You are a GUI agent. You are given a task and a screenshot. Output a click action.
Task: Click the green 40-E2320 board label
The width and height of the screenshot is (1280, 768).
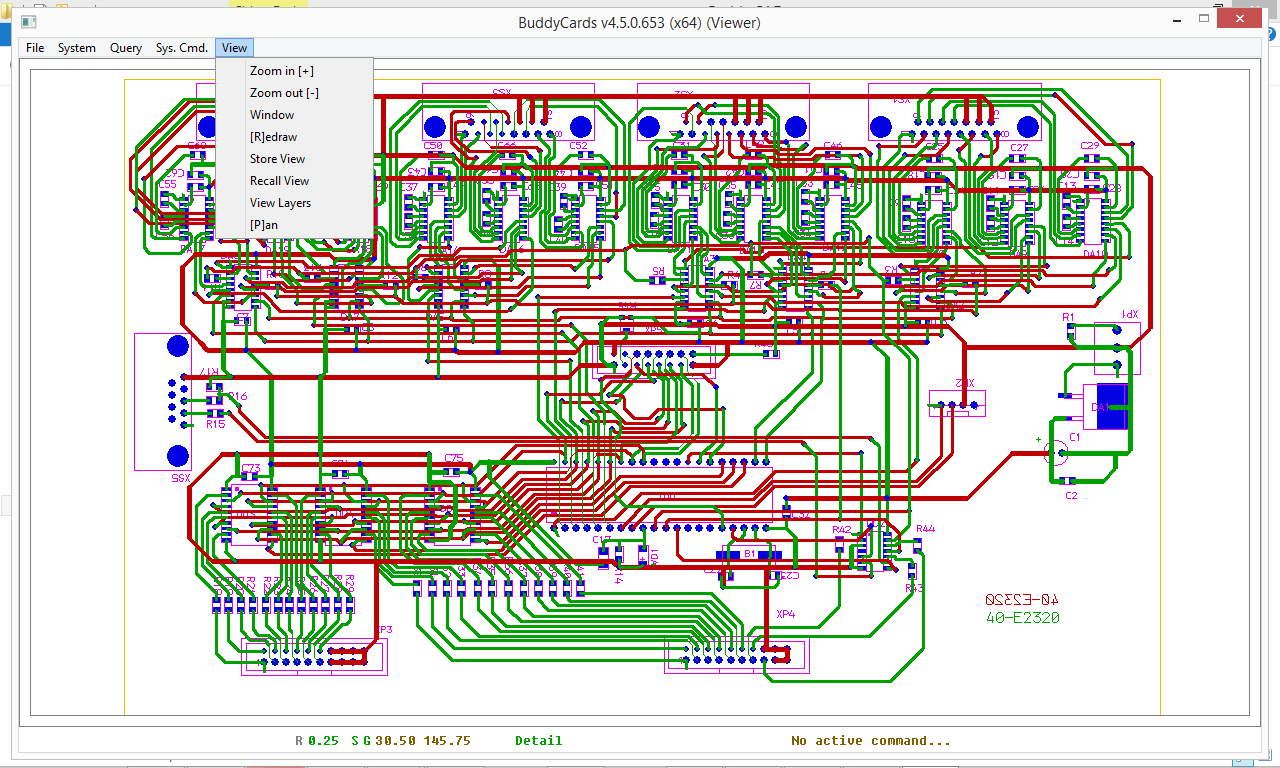pos(1022,618)
